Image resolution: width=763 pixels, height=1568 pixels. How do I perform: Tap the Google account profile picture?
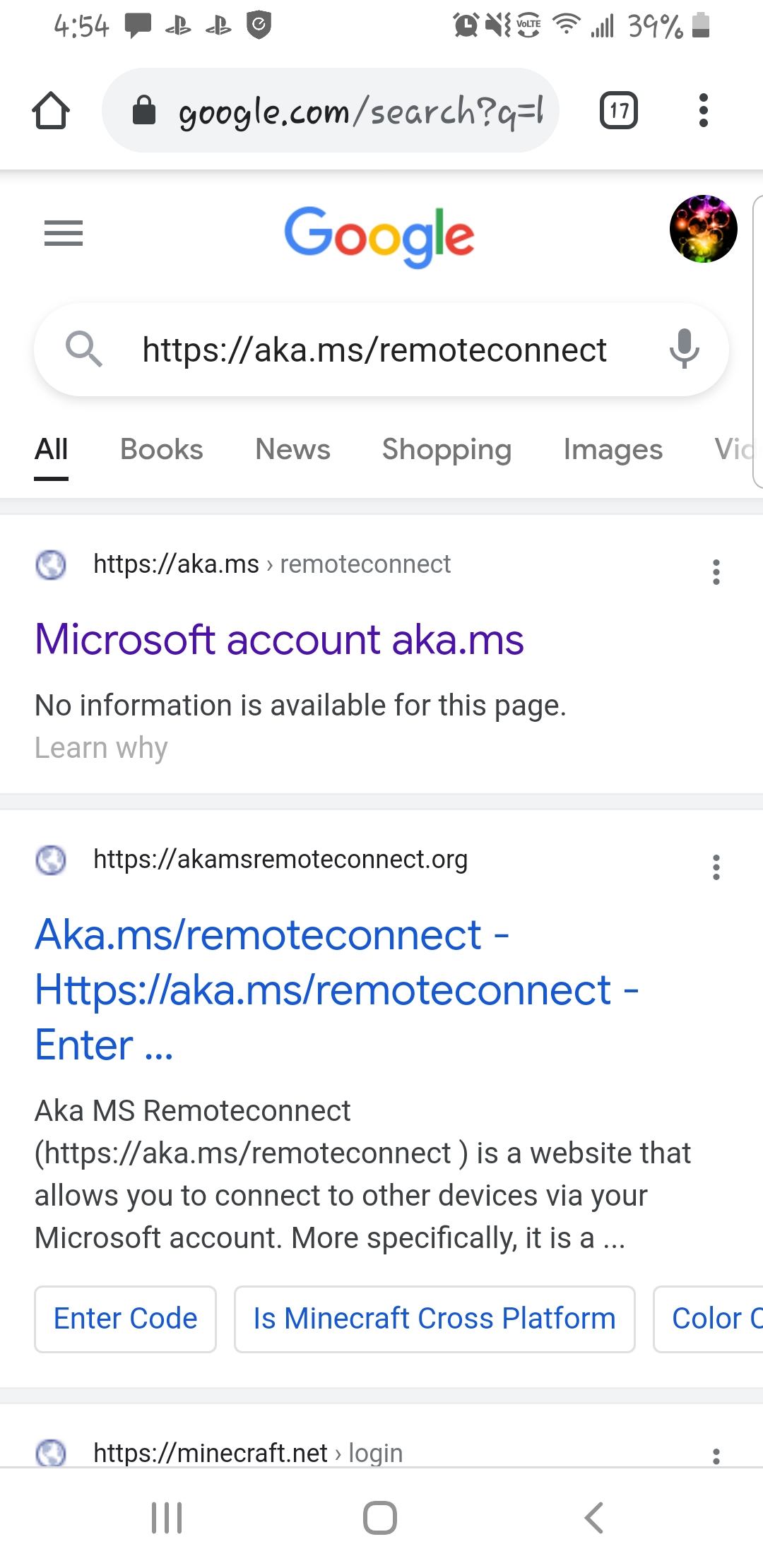pyautogui.click(x=703, y=229)
